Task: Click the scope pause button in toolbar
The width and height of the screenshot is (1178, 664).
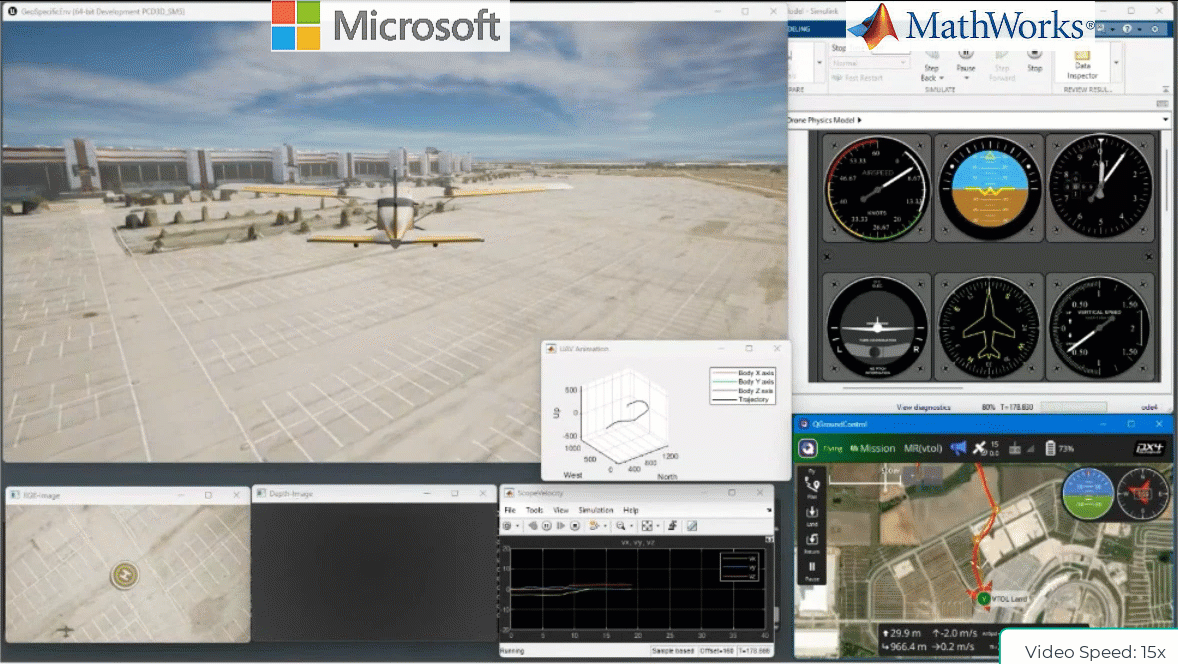Action: [547, 526]
